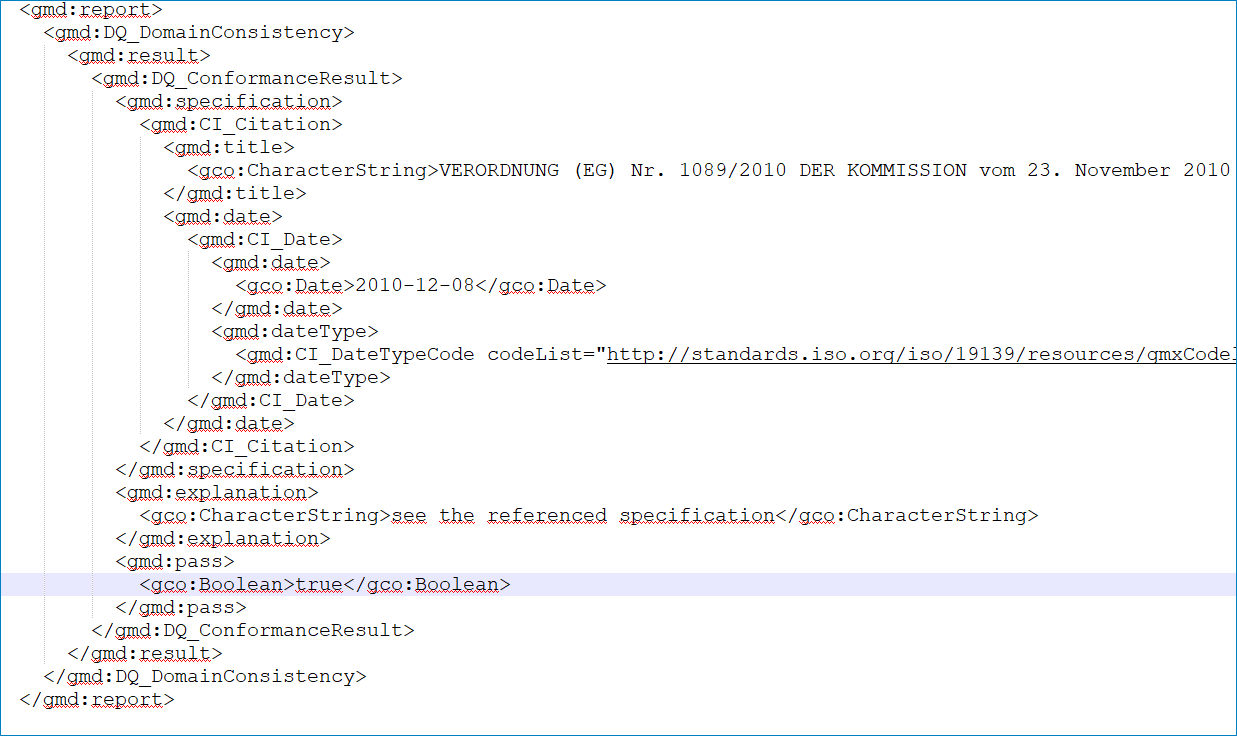Click the date value 2010-12-08
1237x736 pixels.
point(415,285)
